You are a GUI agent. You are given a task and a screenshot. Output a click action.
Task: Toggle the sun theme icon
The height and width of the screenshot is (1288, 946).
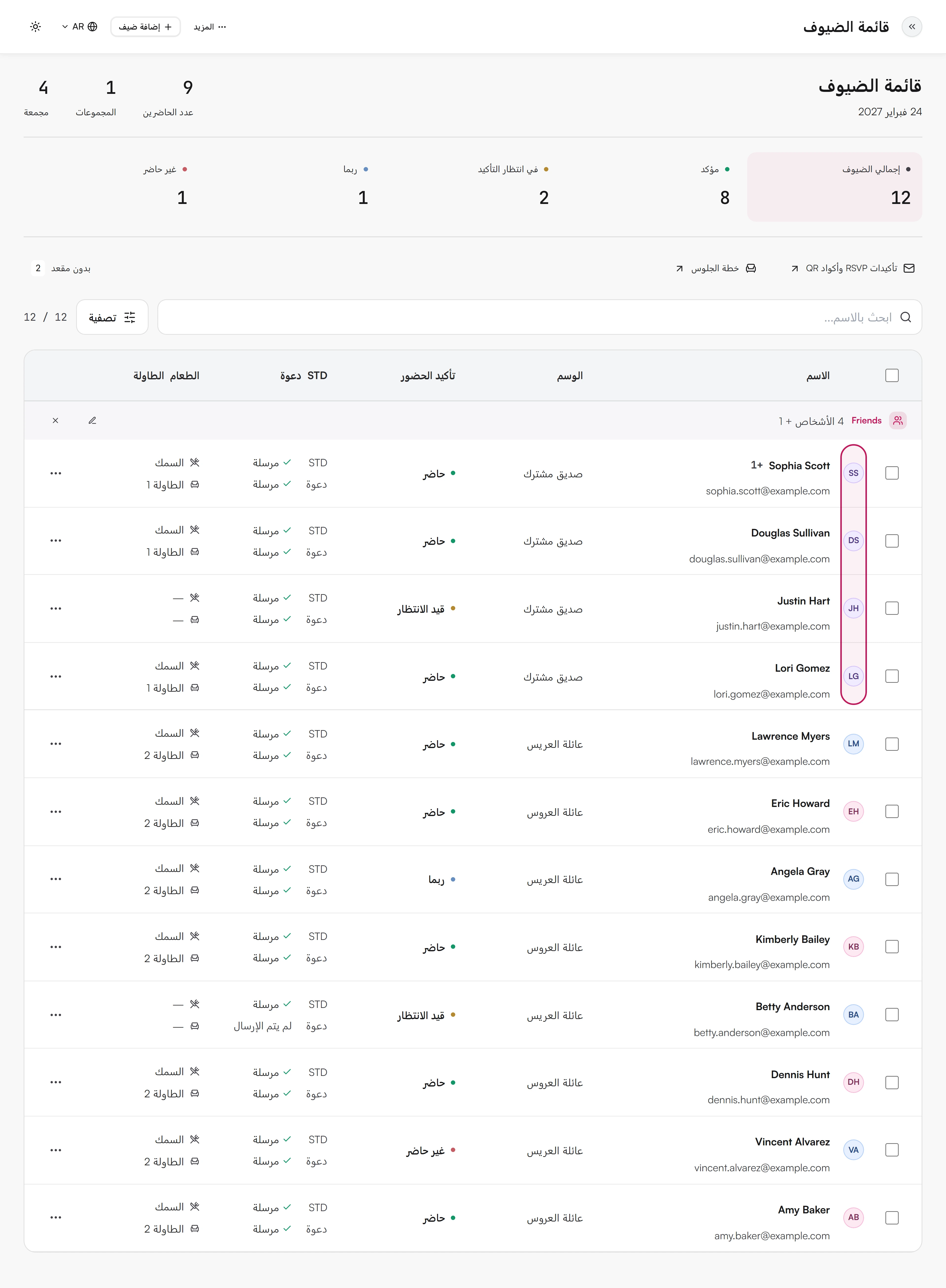tap(35, 27)
